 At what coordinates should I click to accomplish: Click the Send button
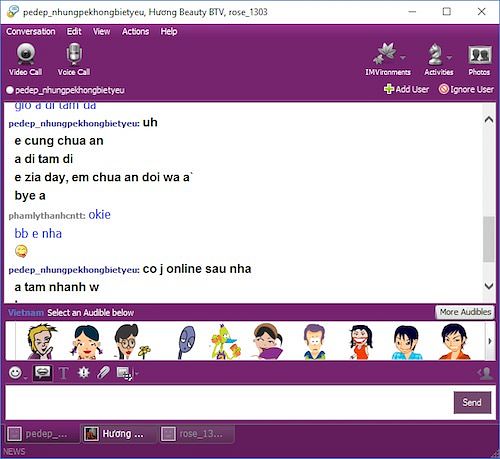point(472,402)
